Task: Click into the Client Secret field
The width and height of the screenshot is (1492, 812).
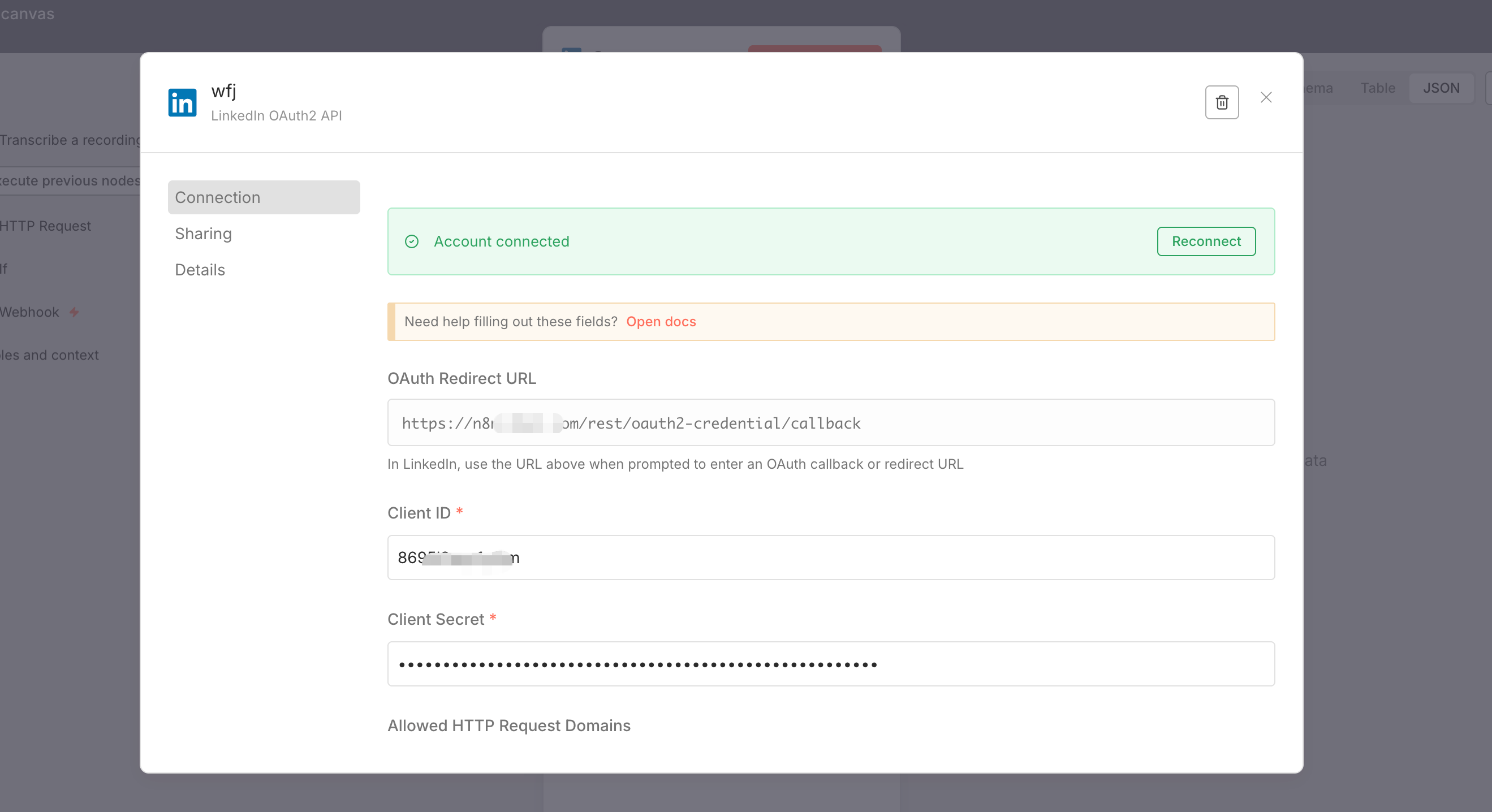Action: coord(831,664)
